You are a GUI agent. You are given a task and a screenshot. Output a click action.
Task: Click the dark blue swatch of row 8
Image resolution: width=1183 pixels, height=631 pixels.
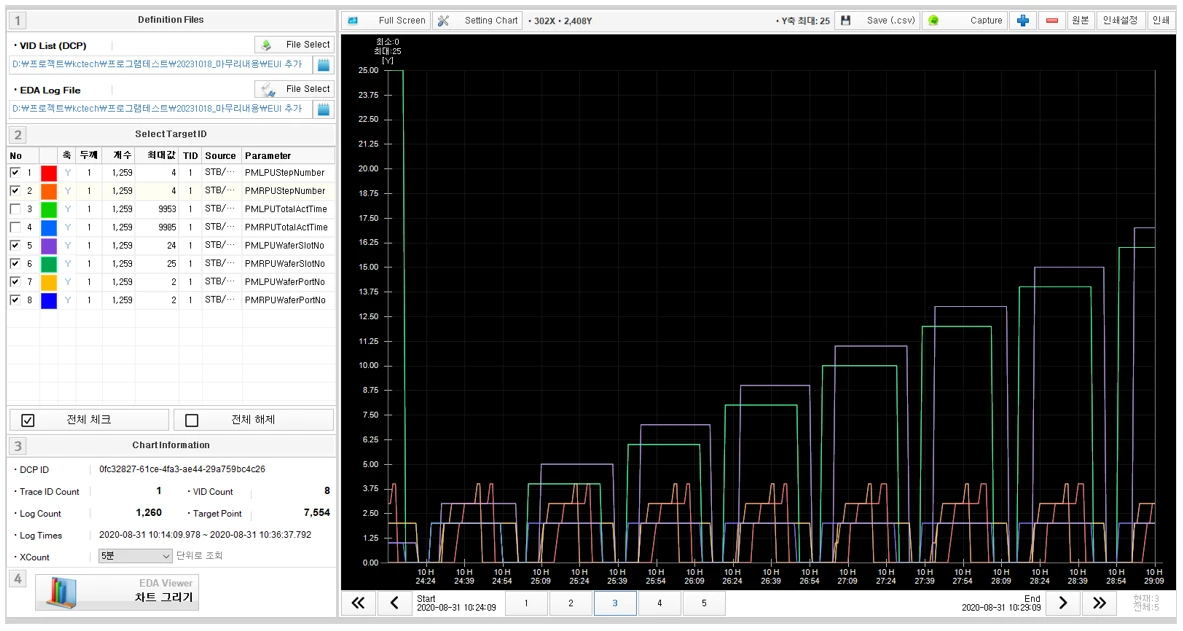(x=48, y=300)
